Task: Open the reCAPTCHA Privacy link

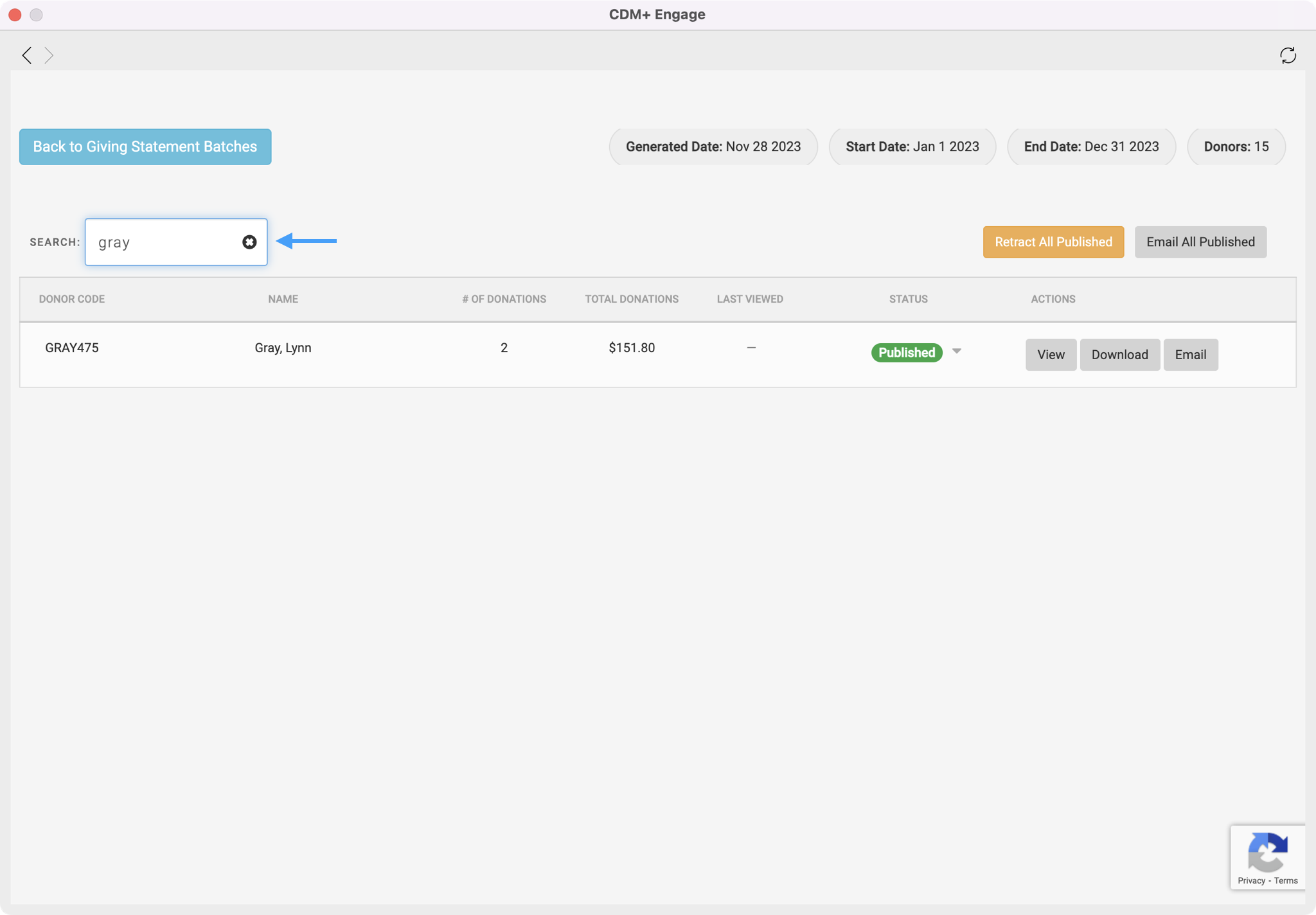Action: tap(1250, 880)
